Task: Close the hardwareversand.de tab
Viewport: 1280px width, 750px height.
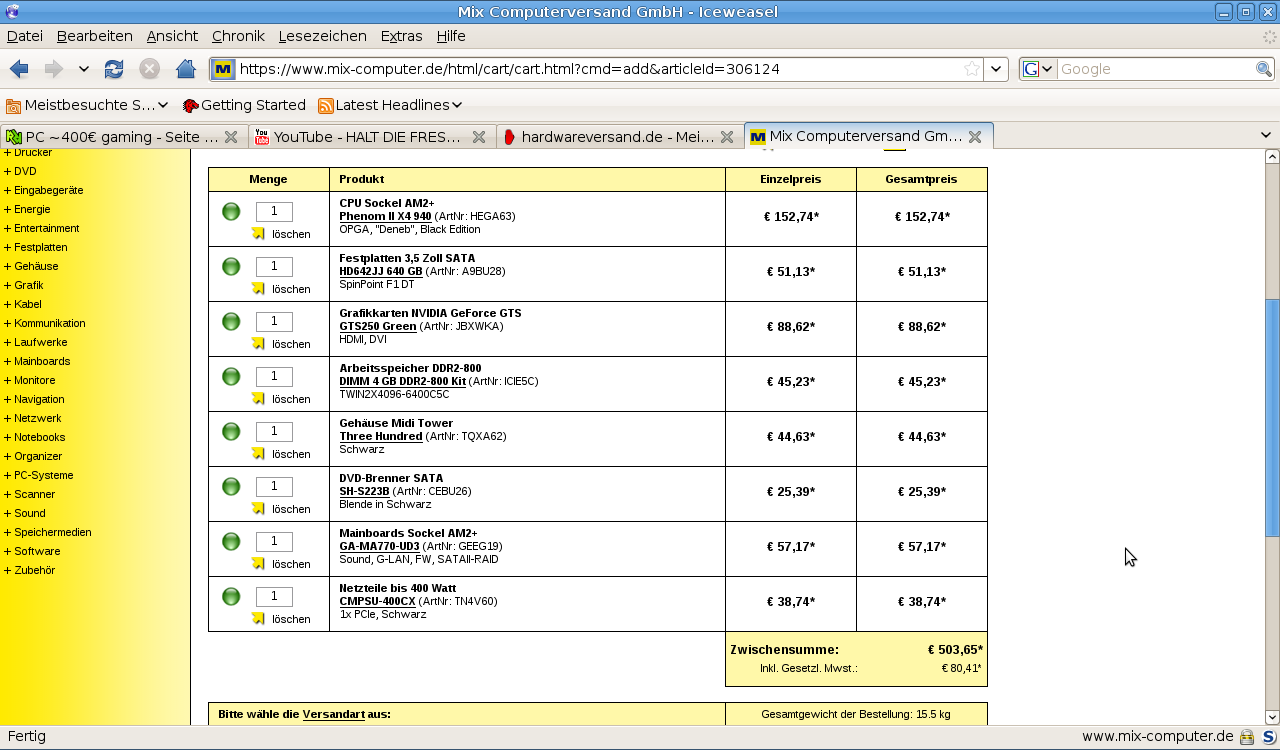Action: pyautogui.click(x=727, y=137)
